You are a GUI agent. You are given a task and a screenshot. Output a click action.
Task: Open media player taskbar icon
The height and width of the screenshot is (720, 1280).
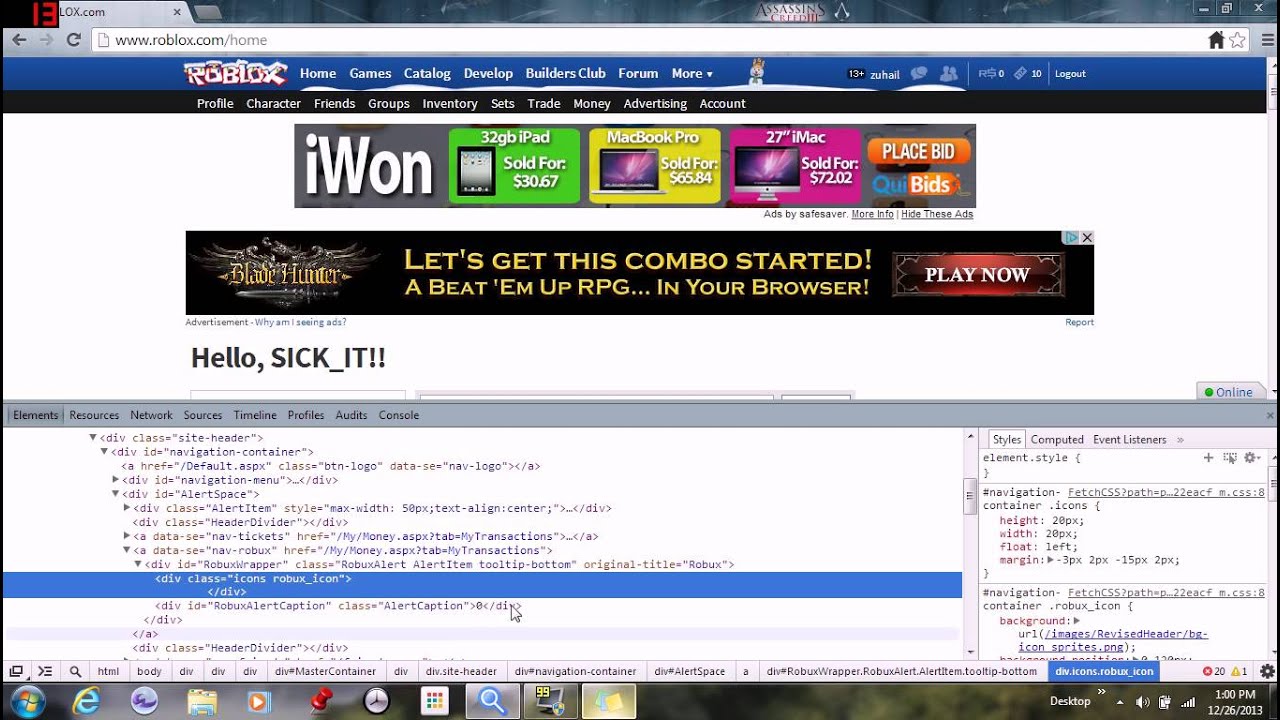tap(260, 701)
